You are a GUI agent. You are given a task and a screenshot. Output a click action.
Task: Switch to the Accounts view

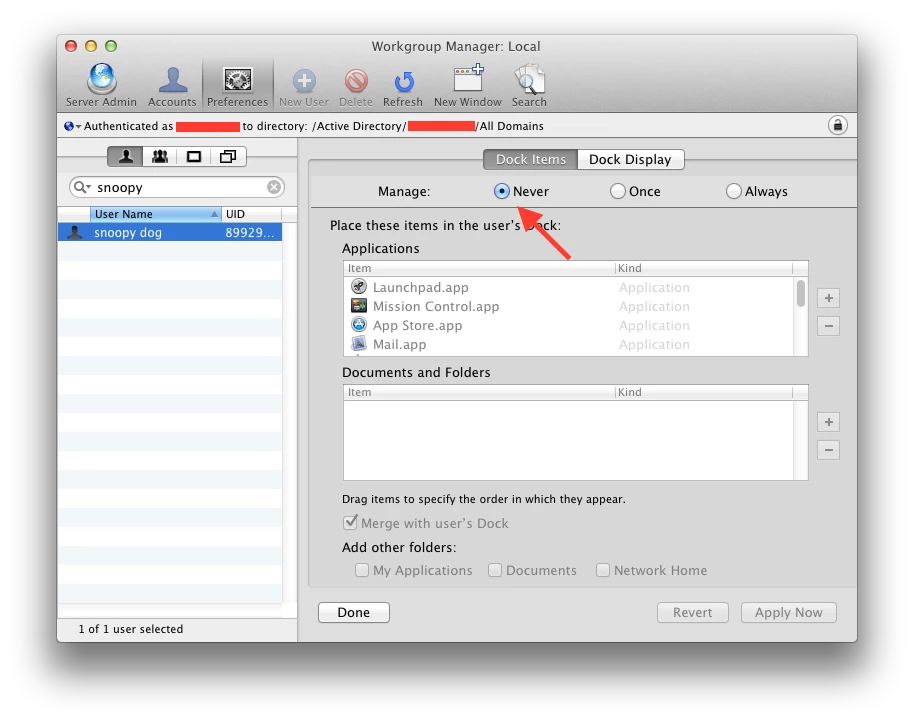[x=172, y=85]
